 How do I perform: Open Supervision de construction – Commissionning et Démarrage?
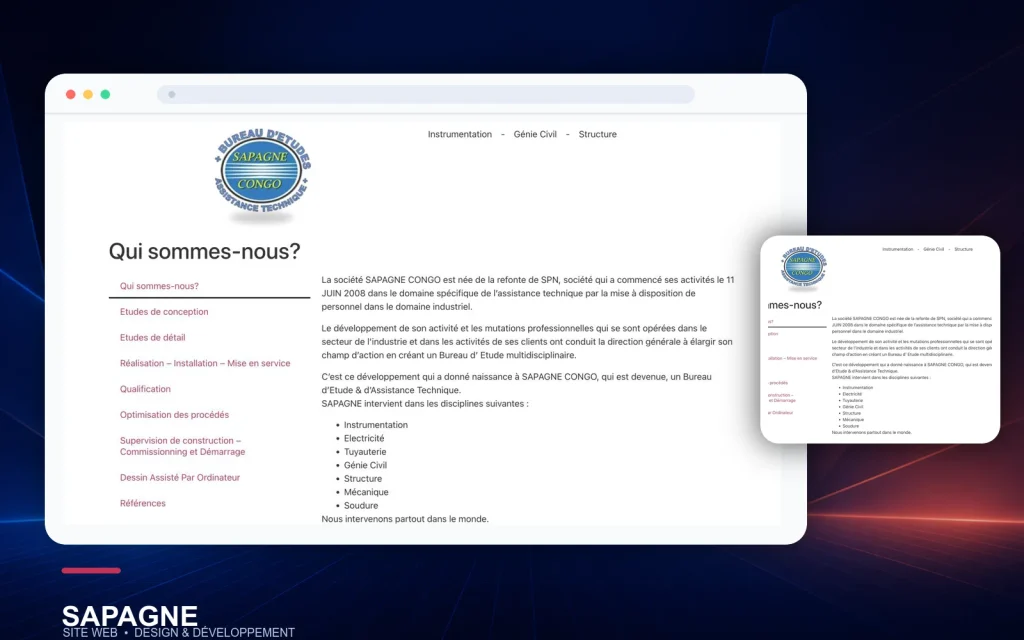[182, 446]
